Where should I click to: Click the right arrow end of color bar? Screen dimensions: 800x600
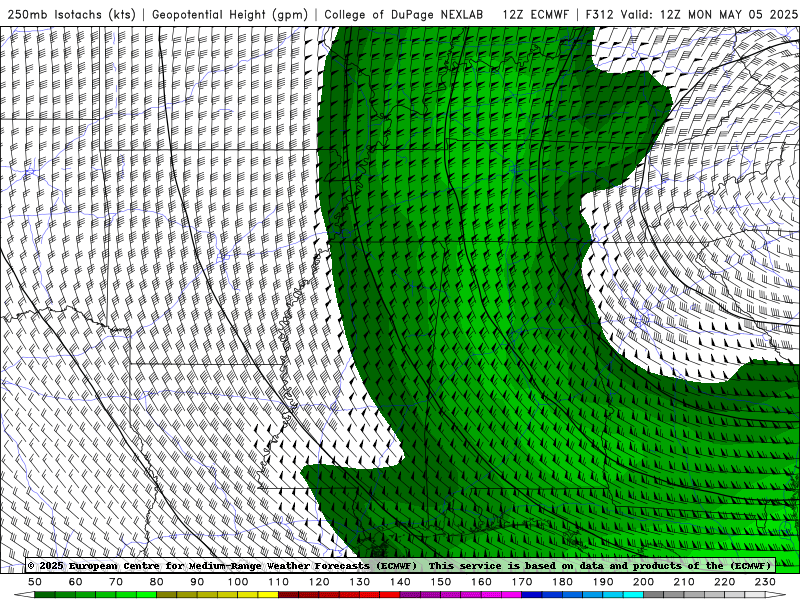pos(776,594)
